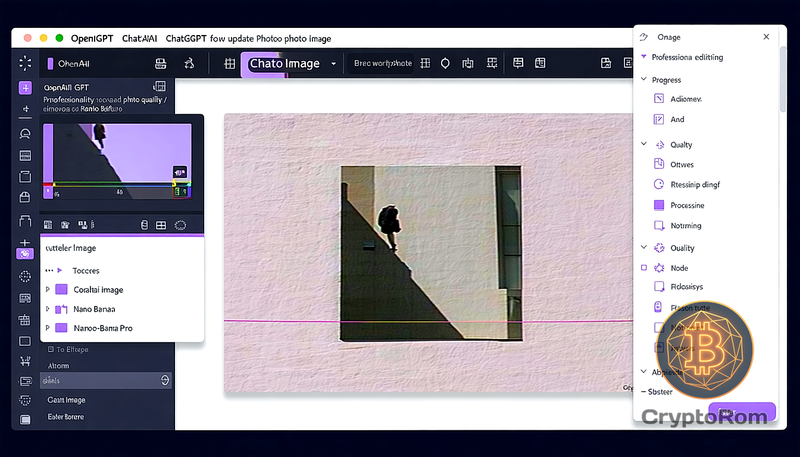Open the bag-shaped icon in the sidebar
The width and height of the screenshot is (800, 457).
[25, 197]
